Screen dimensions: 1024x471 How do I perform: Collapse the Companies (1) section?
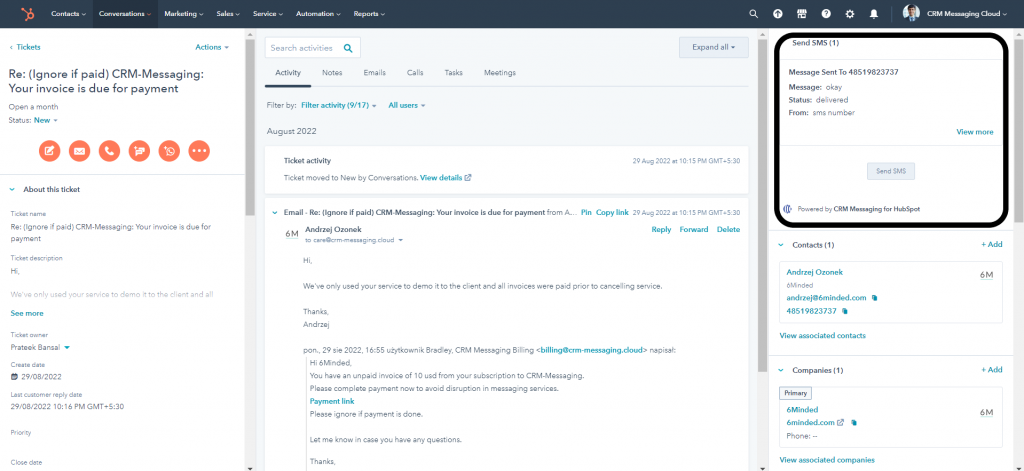tap(780, 370)
